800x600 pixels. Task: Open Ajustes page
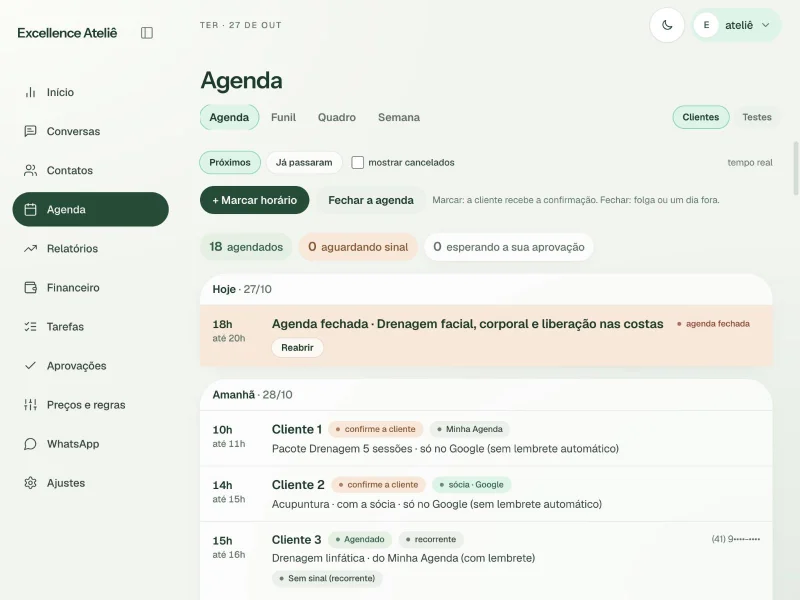(x=90, y=483)
